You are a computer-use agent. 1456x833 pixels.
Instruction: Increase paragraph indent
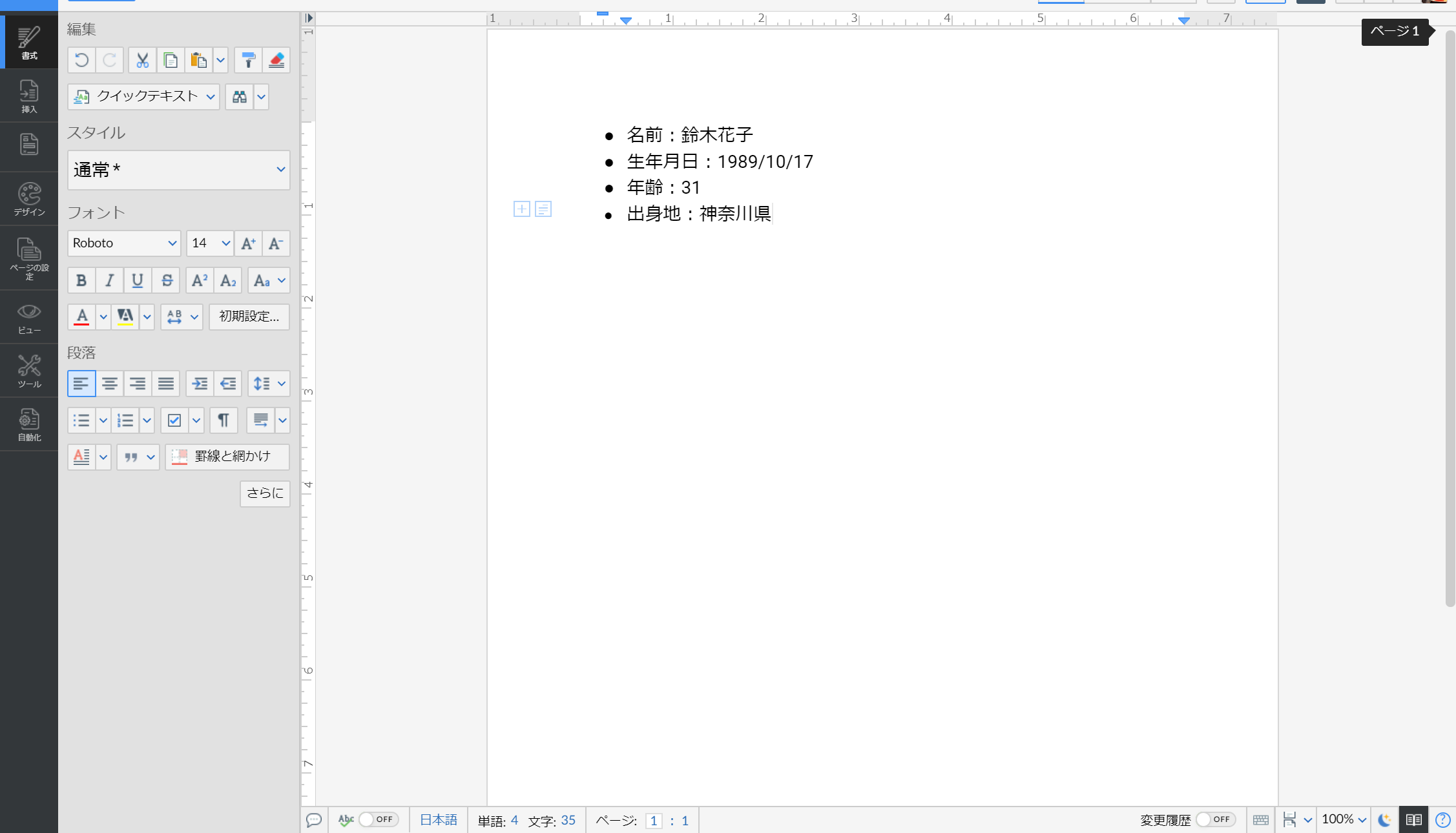[x=200, y=384]
